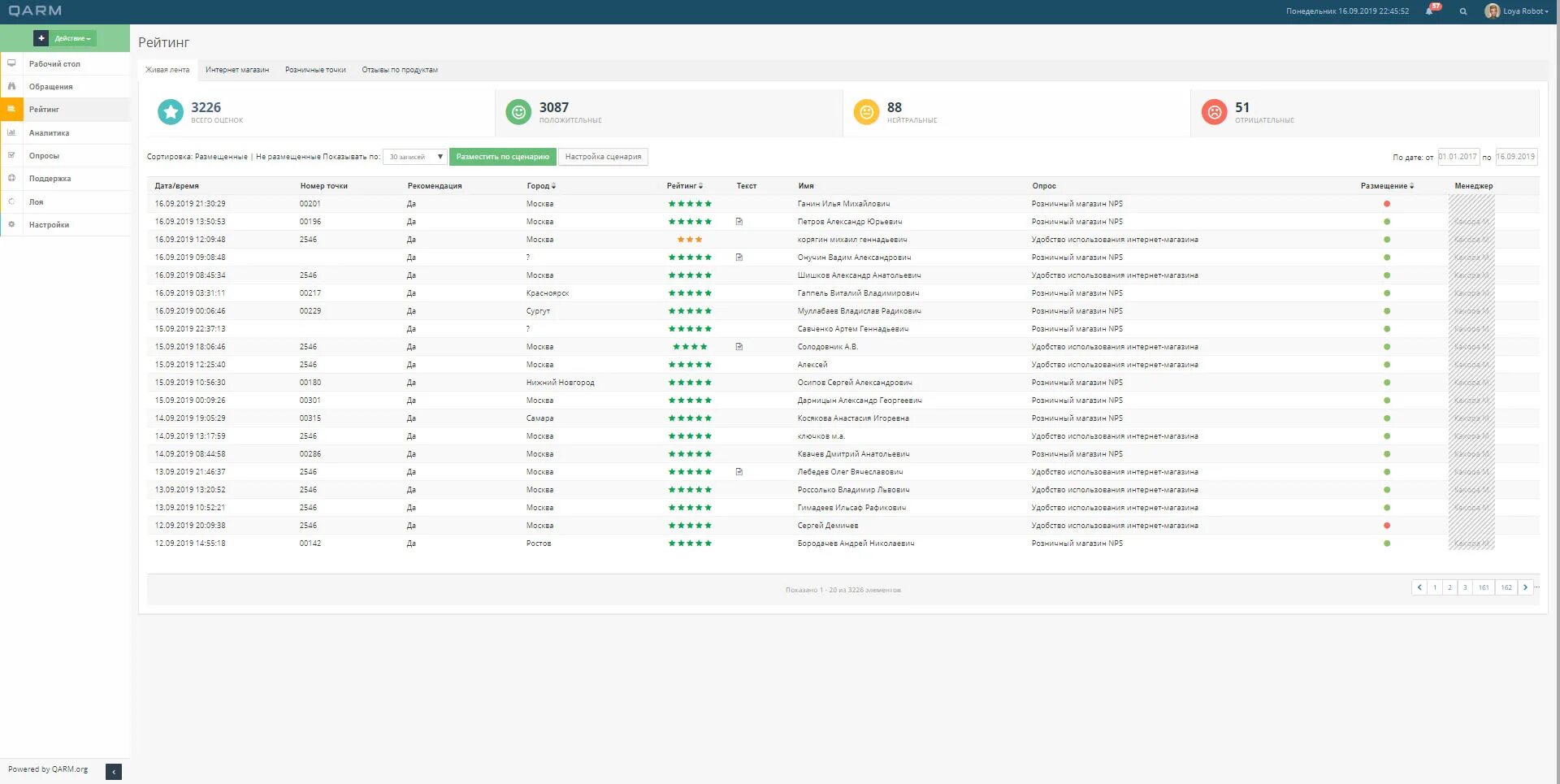Click end date field 16.09.2019
The image size is (1560, 784).
click(x=1516, y=157)
